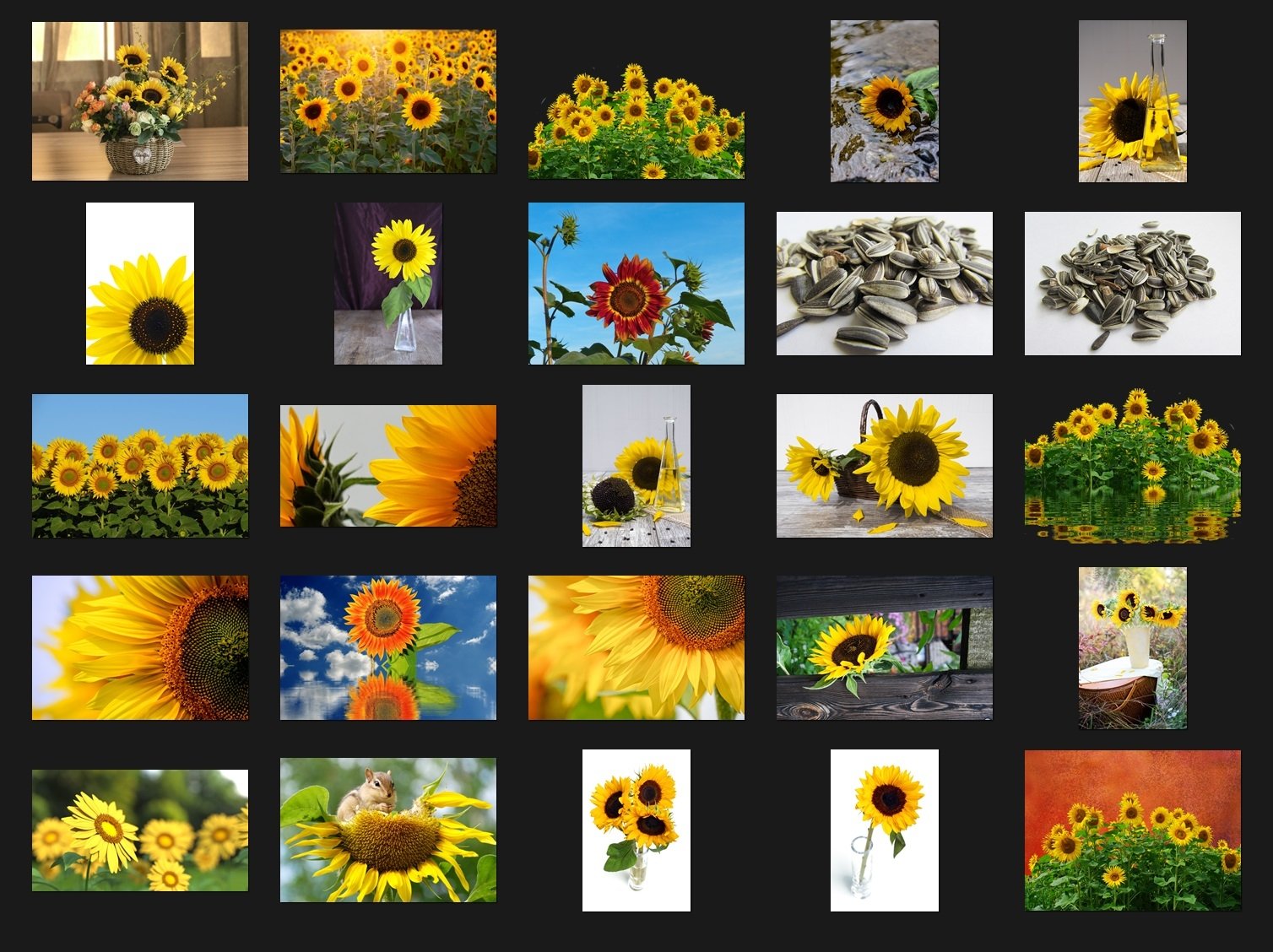The height and width of the screenshot is (952, 1273).
Task: Select the red sunflower against blue sky
Action: [x=636, y=284]
